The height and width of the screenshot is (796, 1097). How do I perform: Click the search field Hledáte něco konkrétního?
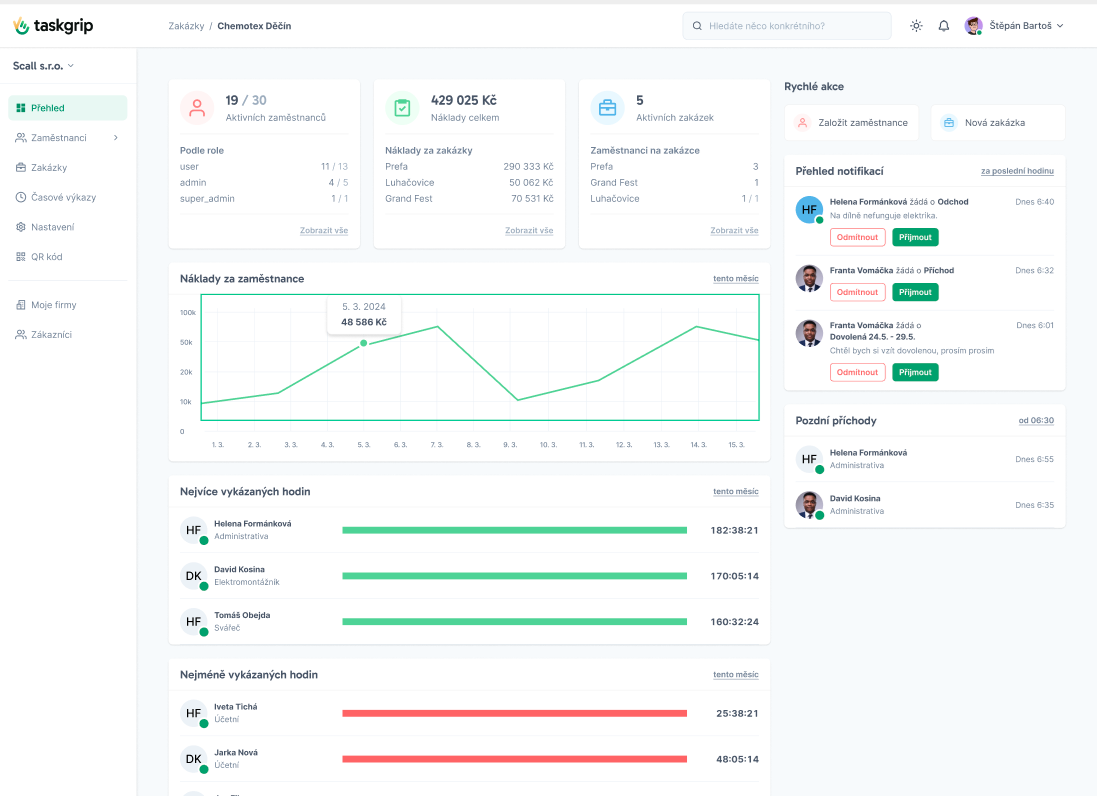(787, 26)
